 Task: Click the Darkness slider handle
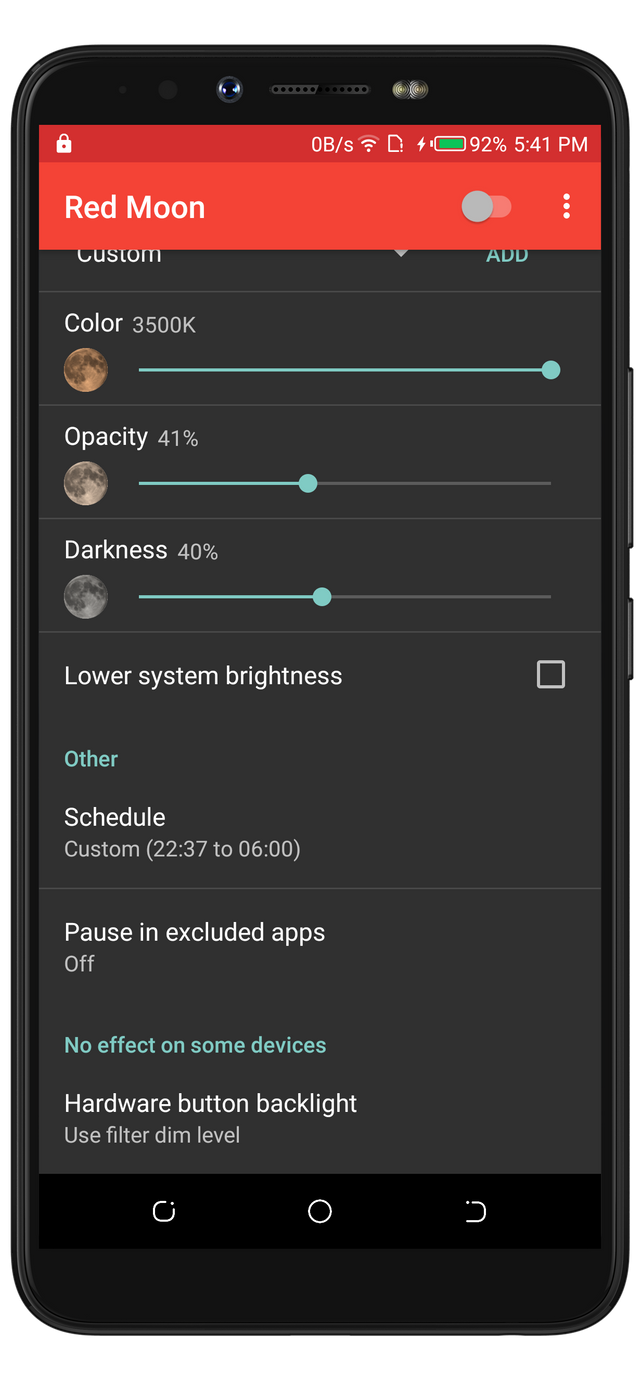pyautogui.click(x=322, y=597)
